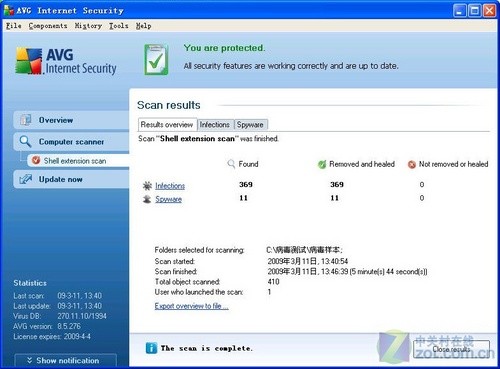Open the Tools menu

pyautogui.click(x=119, y=26)
